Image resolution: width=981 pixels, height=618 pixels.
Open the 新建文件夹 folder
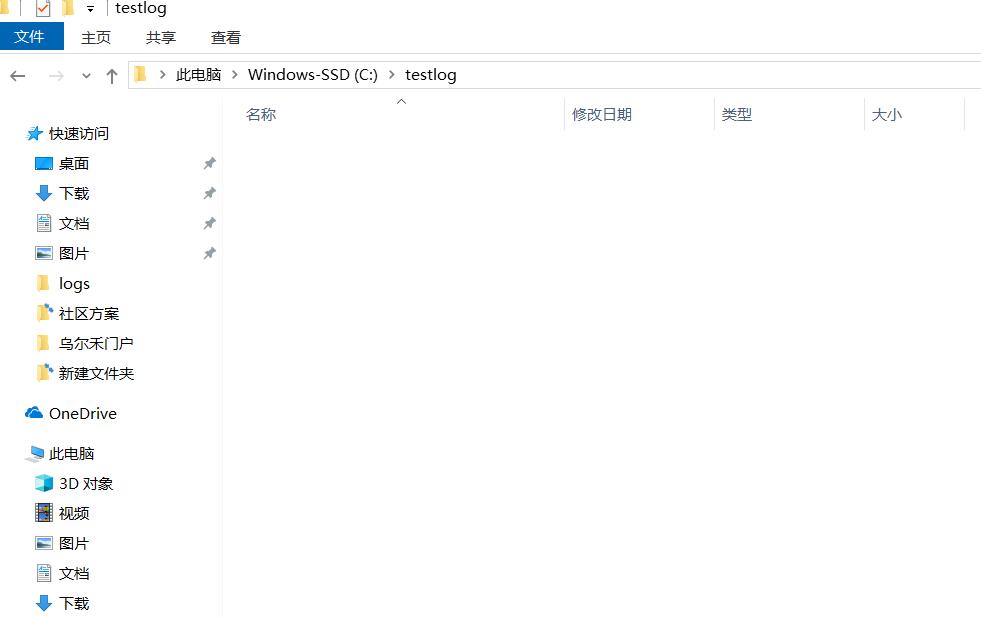point(96,373)
